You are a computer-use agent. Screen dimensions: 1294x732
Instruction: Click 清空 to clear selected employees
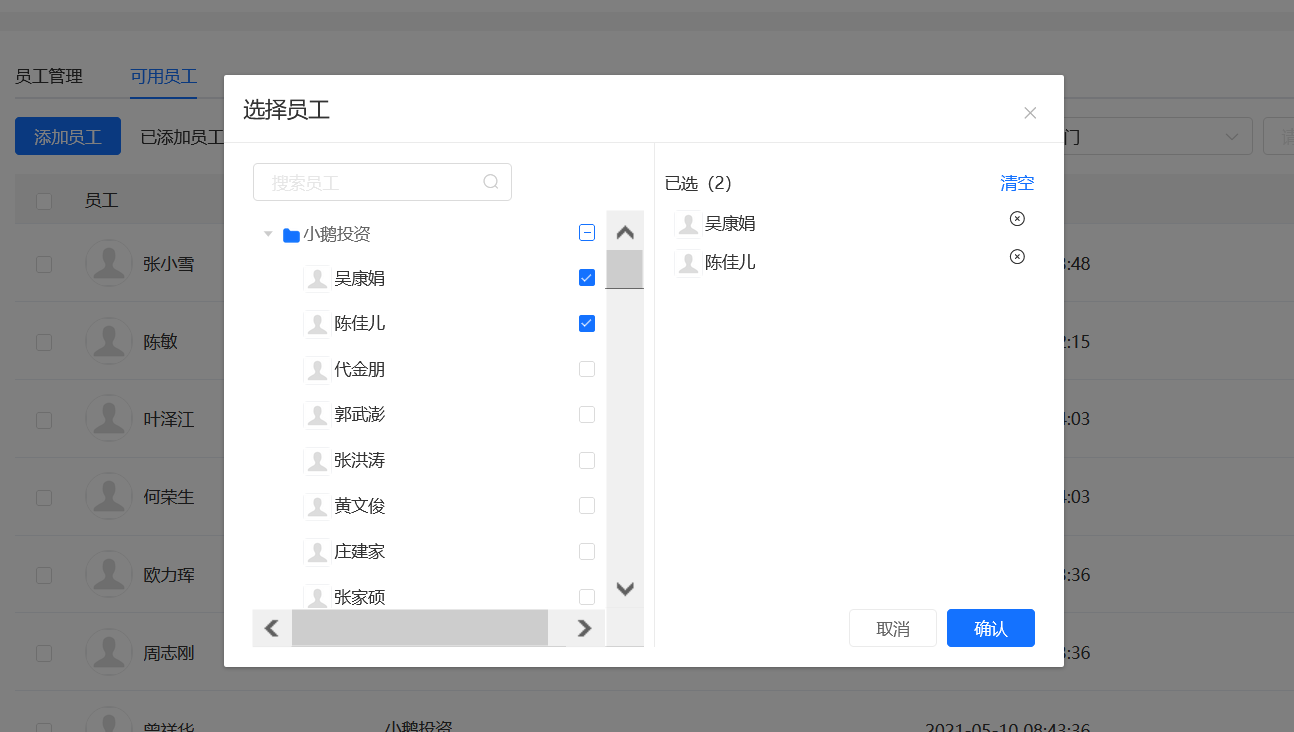(1018, 183)
